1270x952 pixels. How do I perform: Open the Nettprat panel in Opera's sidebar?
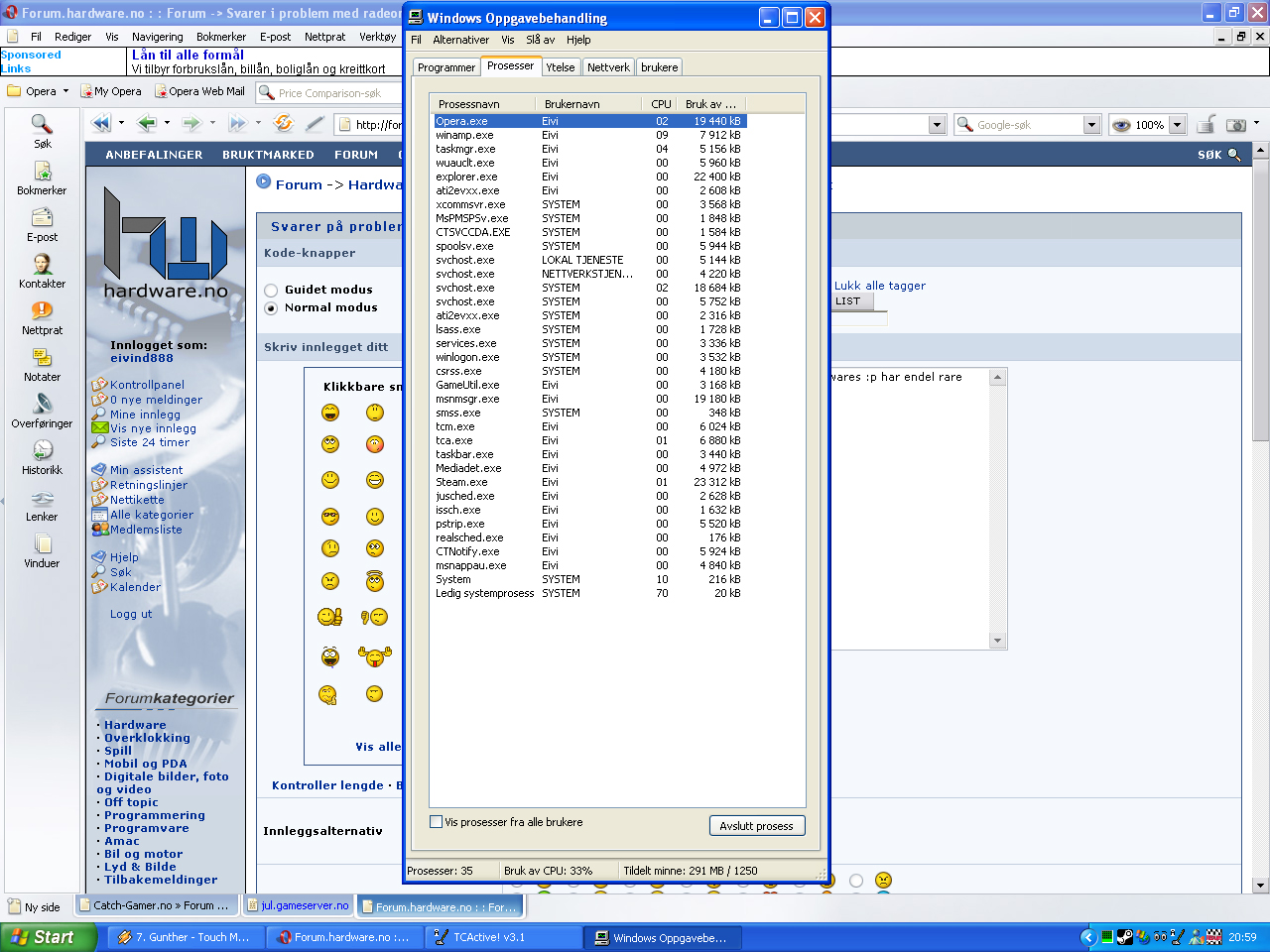coord(42,317)
